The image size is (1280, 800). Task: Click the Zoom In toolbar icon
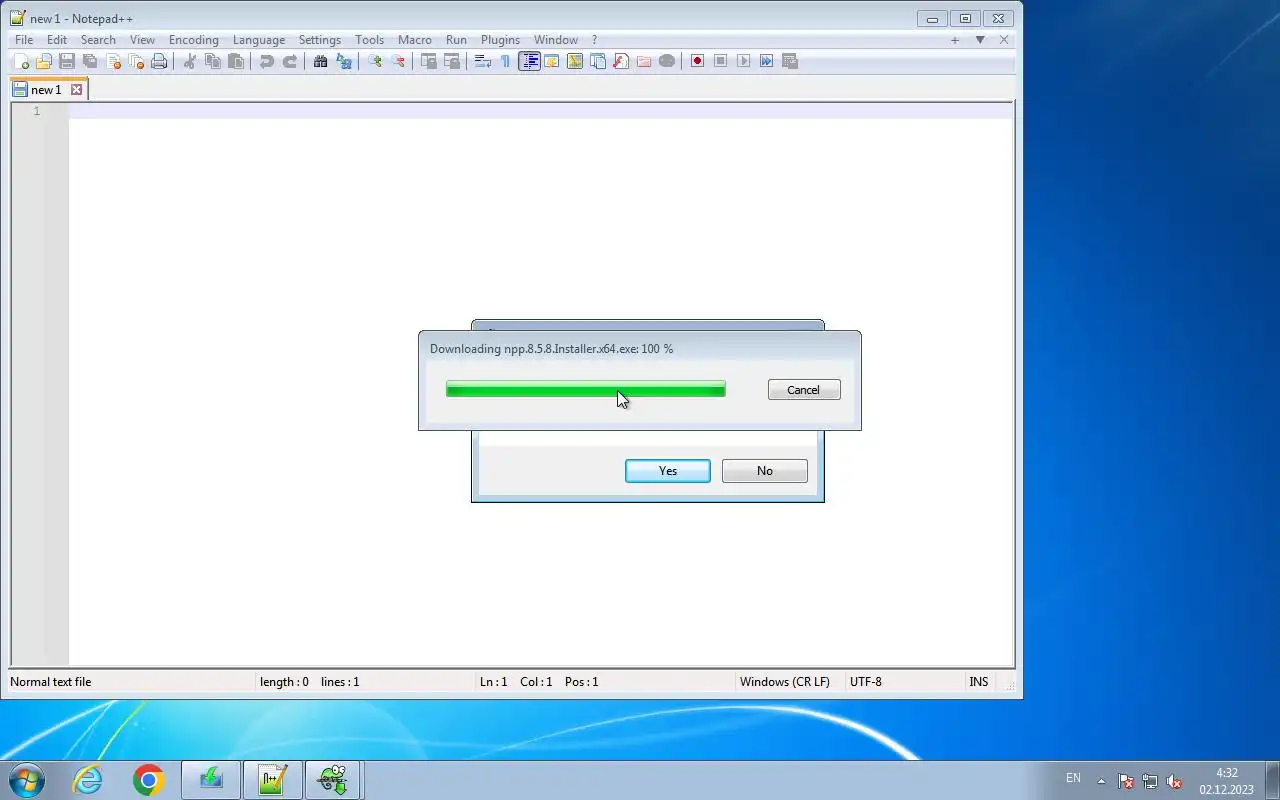tap(375, 61)
